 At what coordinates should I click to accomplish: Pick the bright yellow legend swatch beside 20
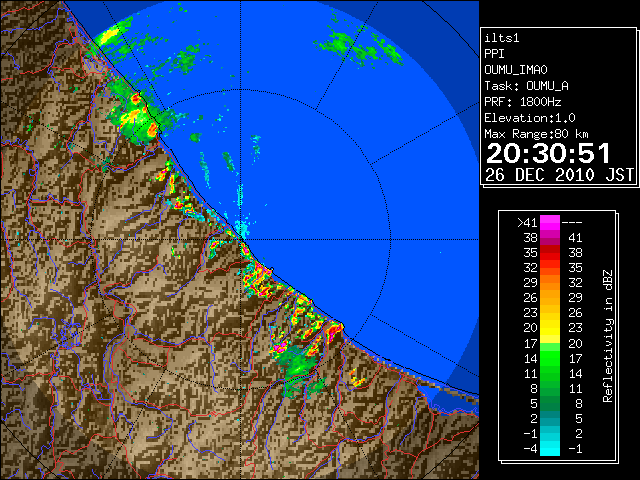[550, 328]
